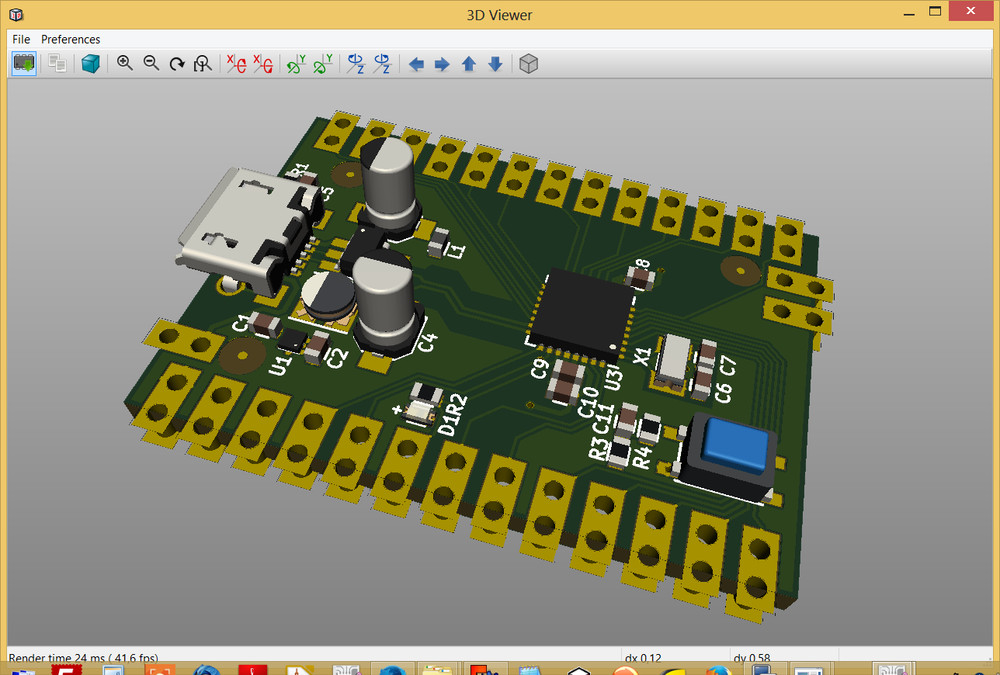Move the board view down

coord(493,63)
